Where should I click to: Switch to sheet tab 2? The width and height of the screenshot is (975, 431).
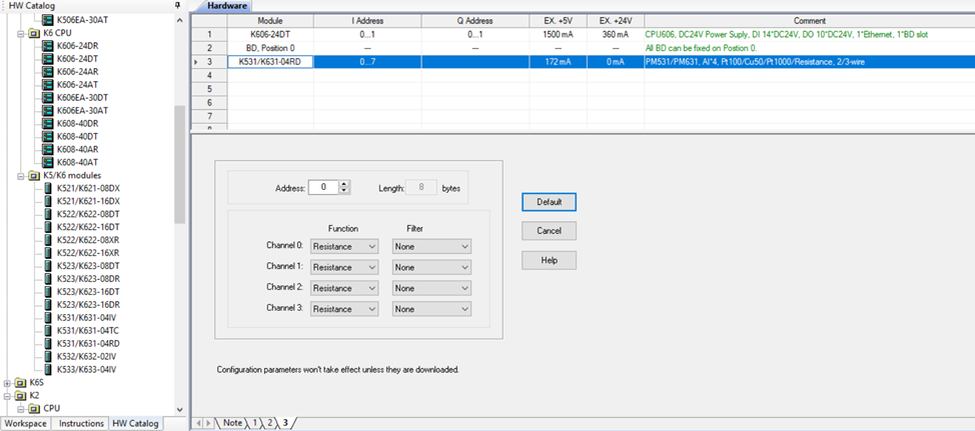pyautogui.click(x=270, y=423)
